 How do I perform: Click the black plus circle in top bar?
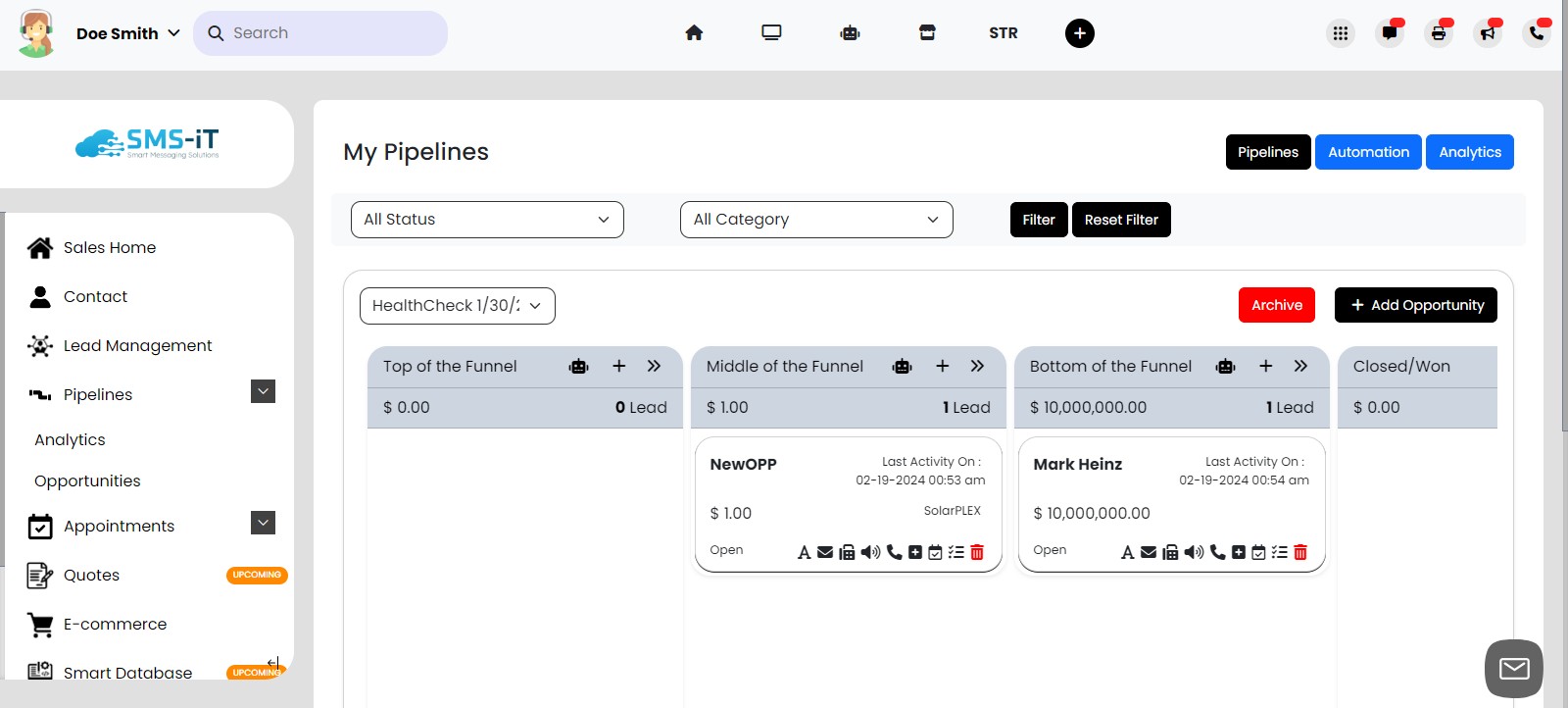1079,33
